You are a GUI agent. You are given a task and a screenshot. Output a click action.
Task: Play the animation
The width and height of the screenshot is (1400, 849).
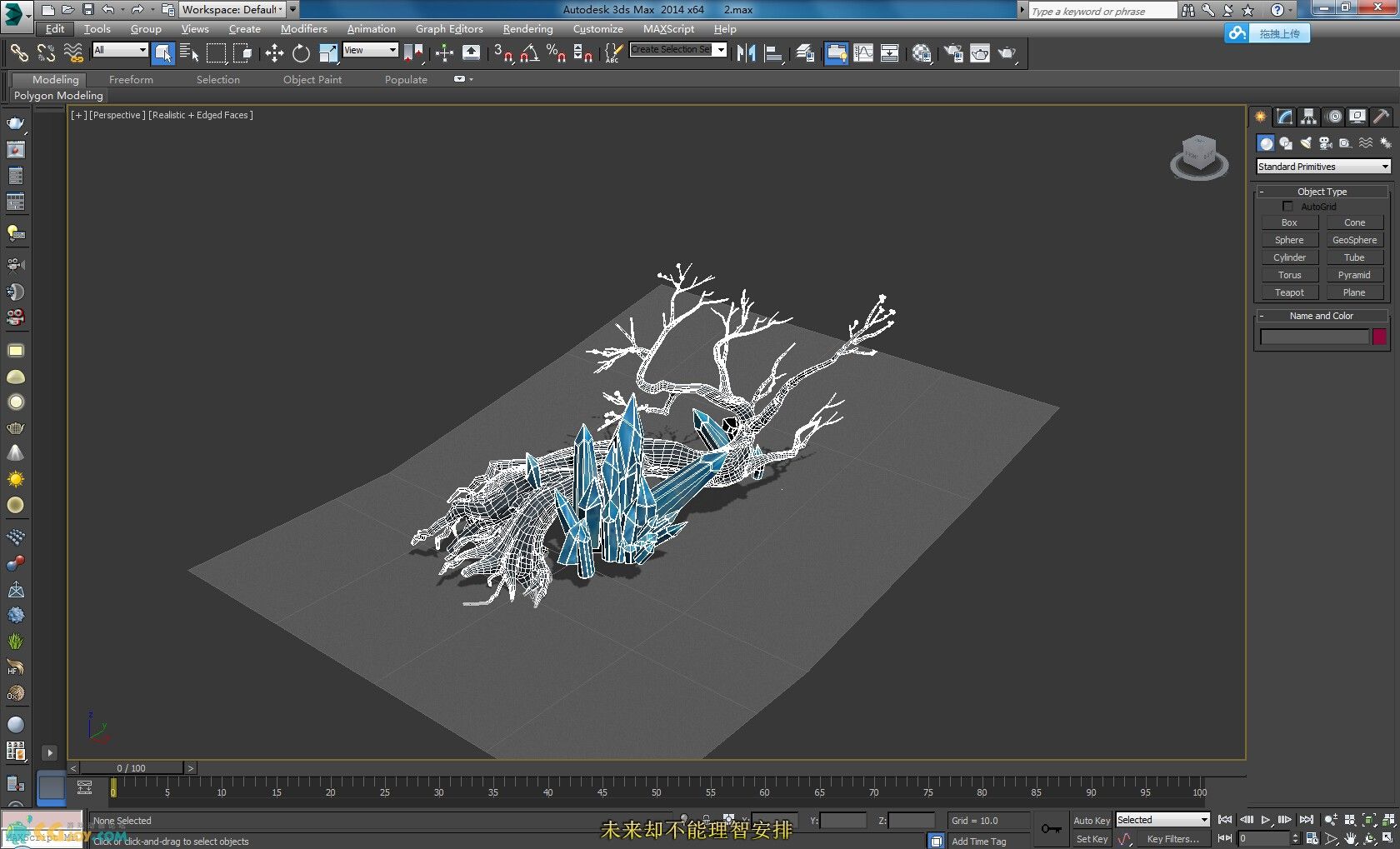(x=1266, y=820)
